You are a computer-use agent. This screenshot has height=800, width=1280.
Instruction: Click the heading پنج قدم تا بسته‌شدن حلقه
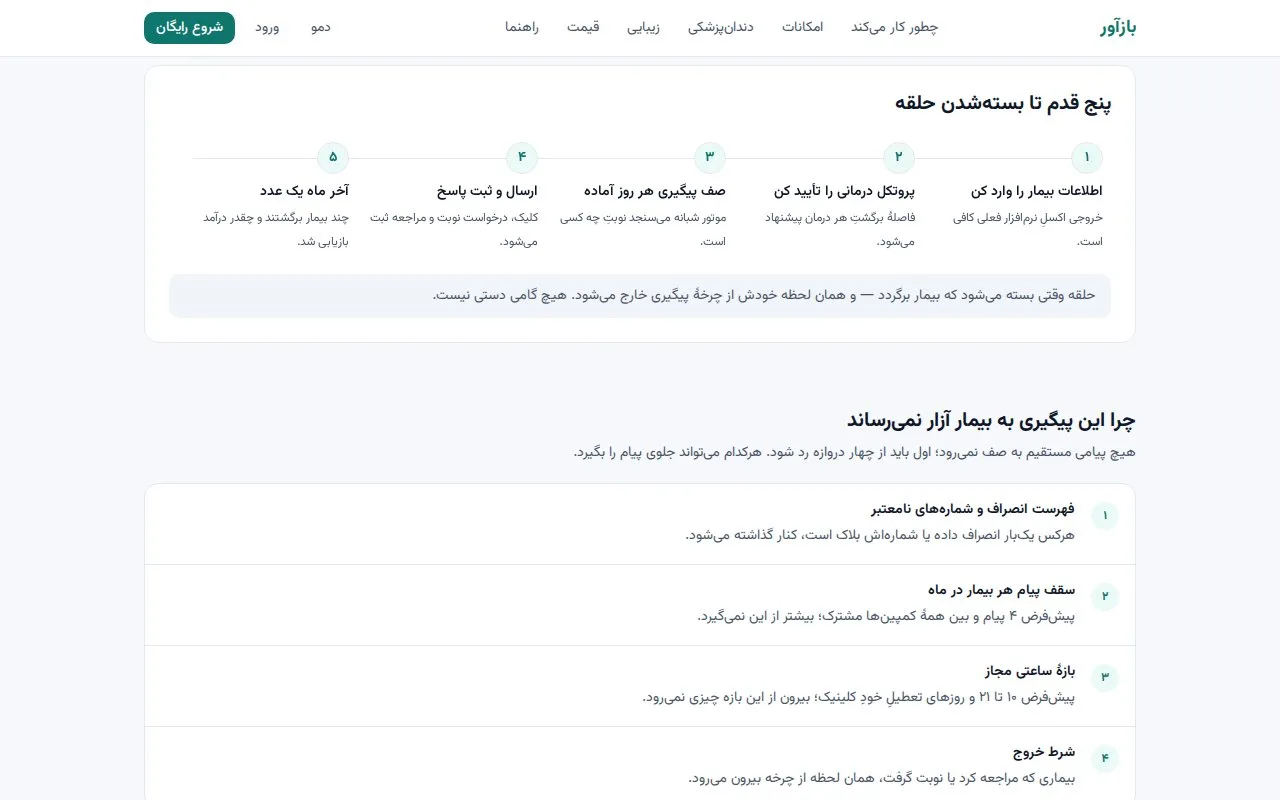click(1003, 102)
